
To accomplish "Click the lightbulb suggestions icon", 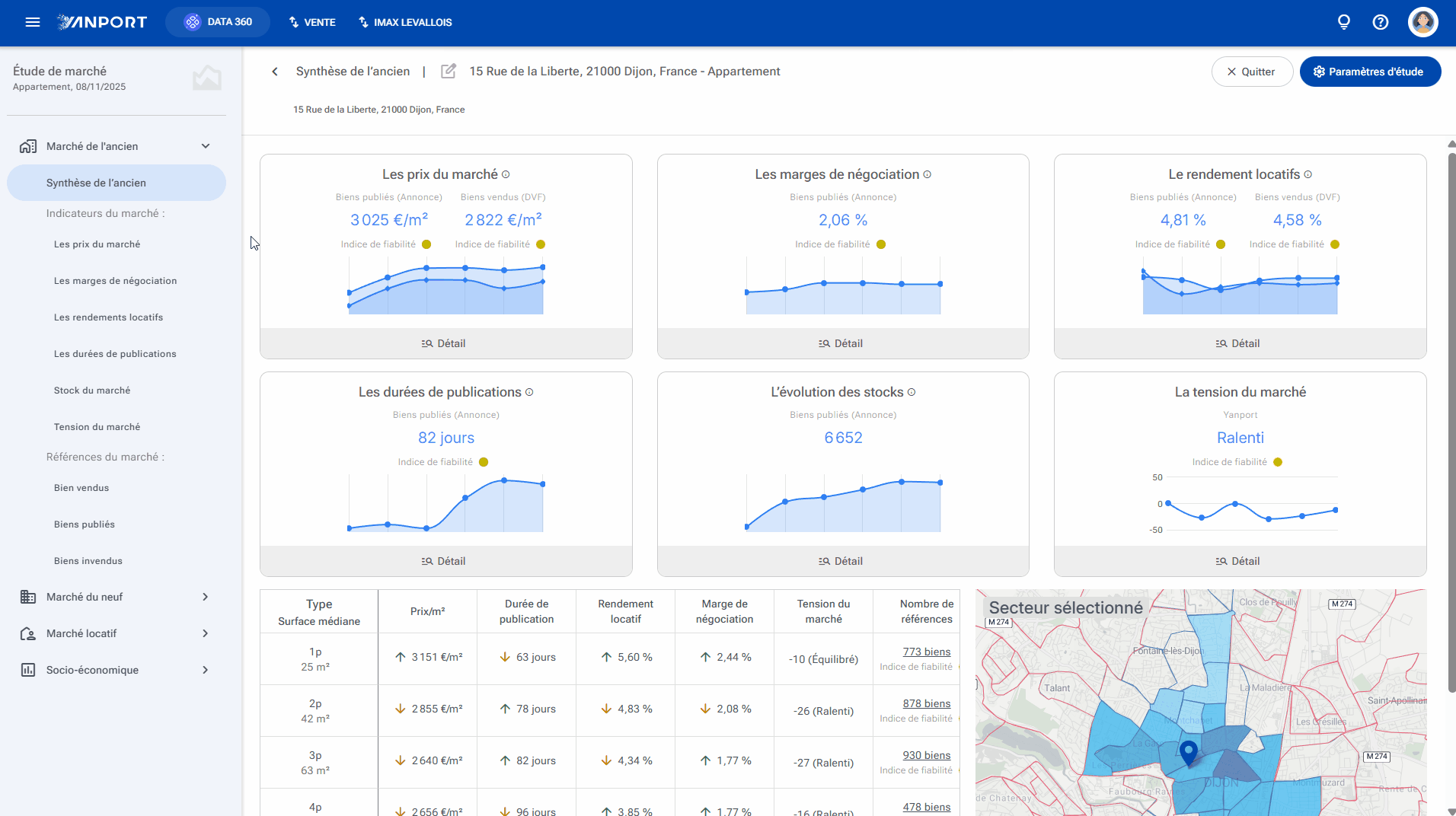I will click(1344, 22).
